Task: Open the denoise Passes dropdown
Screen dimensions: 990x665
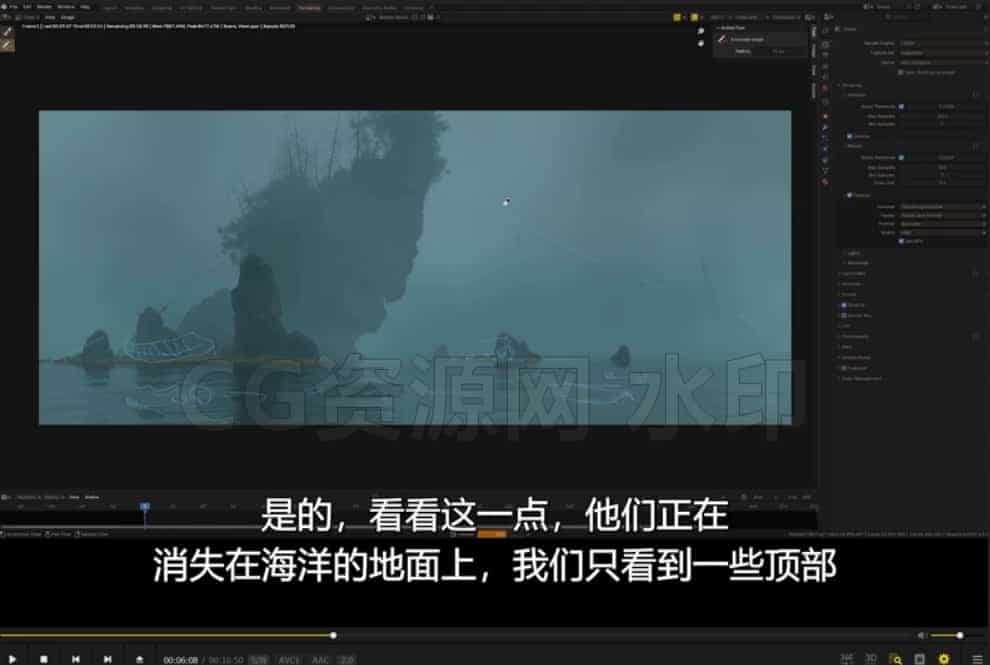Action: pyautogui.click(x=943, y=215)
